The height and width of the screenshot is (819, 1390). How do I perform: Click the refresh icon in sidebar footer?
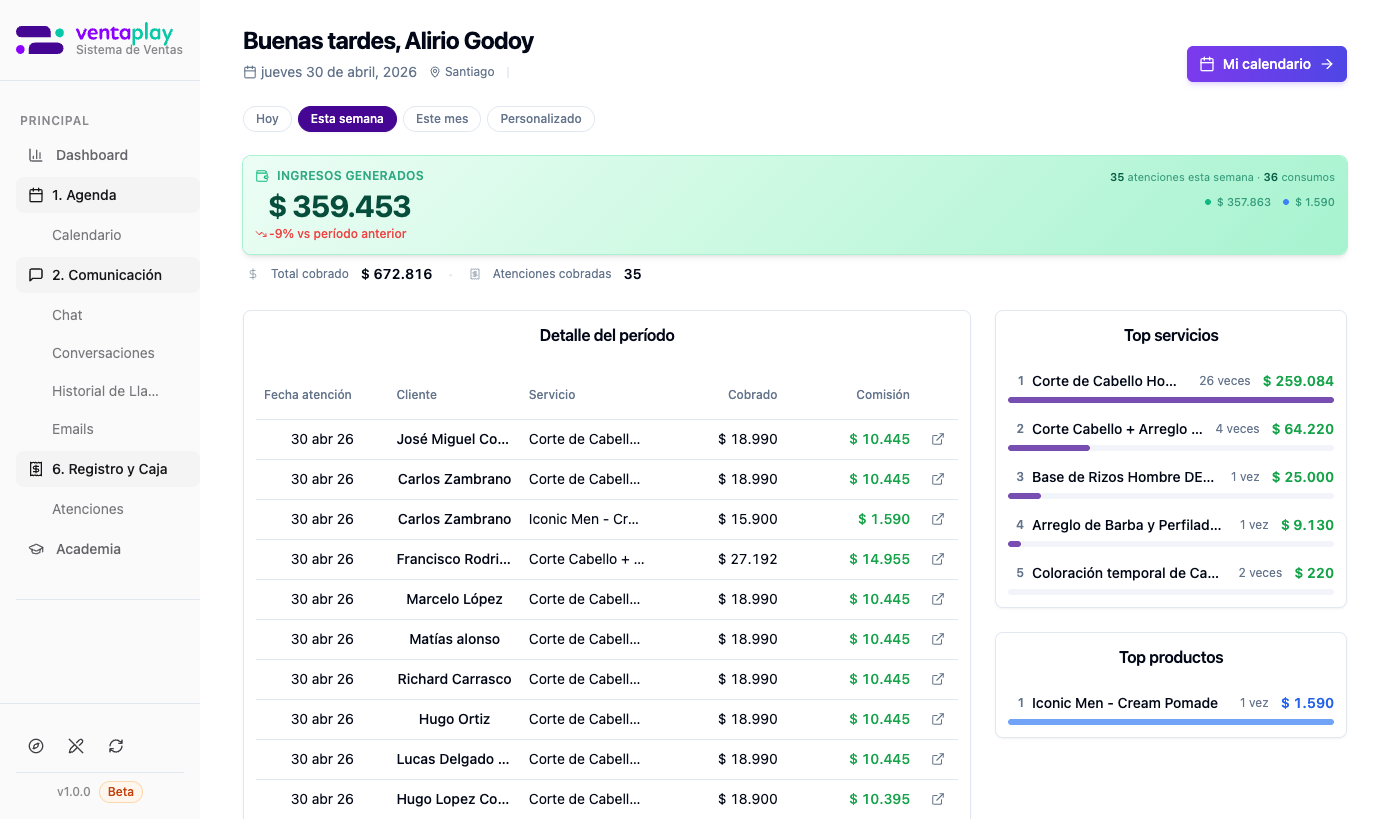point(116,746)
